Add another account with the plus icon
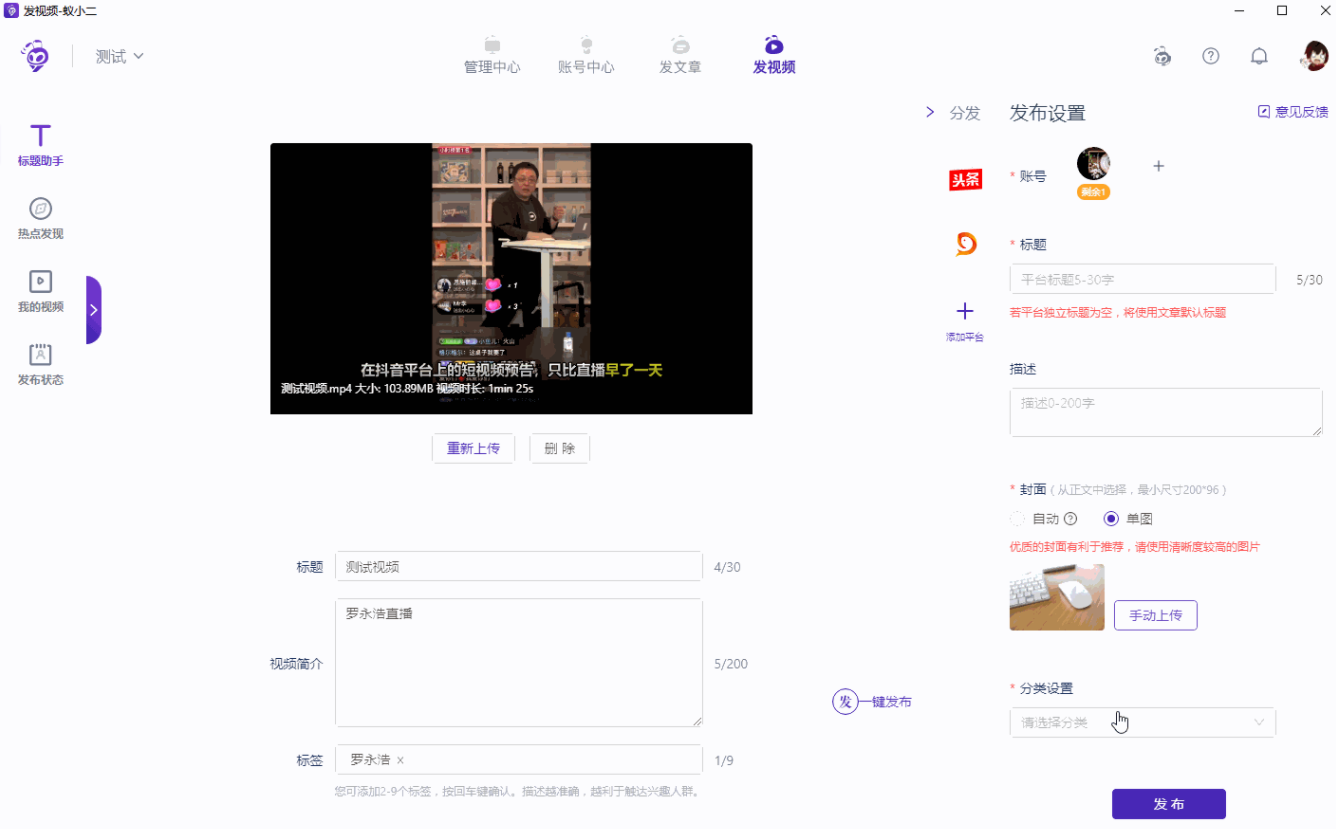The width and height of the screenshot is (1336, 829). tap(1159, 166)
